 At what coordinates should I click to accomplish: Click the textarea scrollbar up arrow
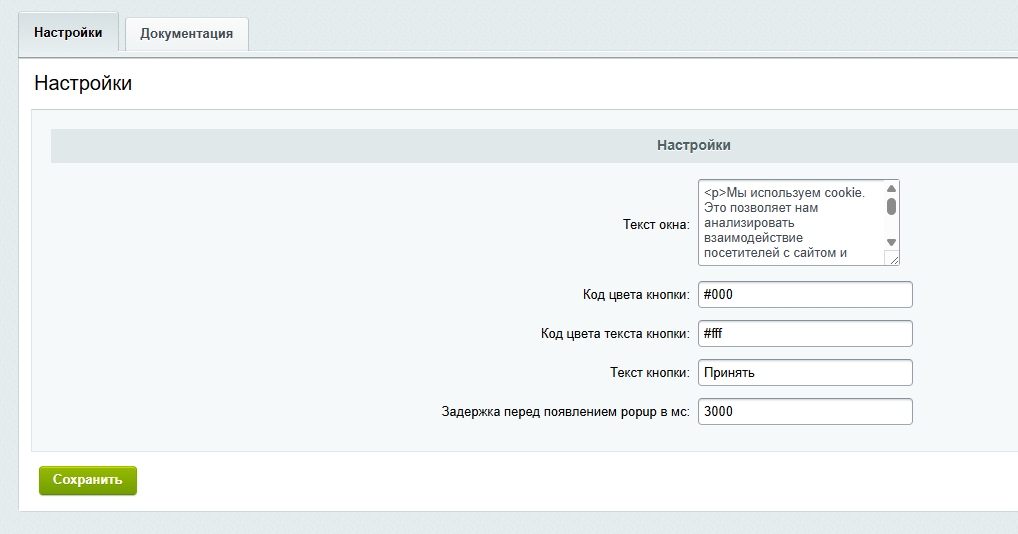(891, 189)
